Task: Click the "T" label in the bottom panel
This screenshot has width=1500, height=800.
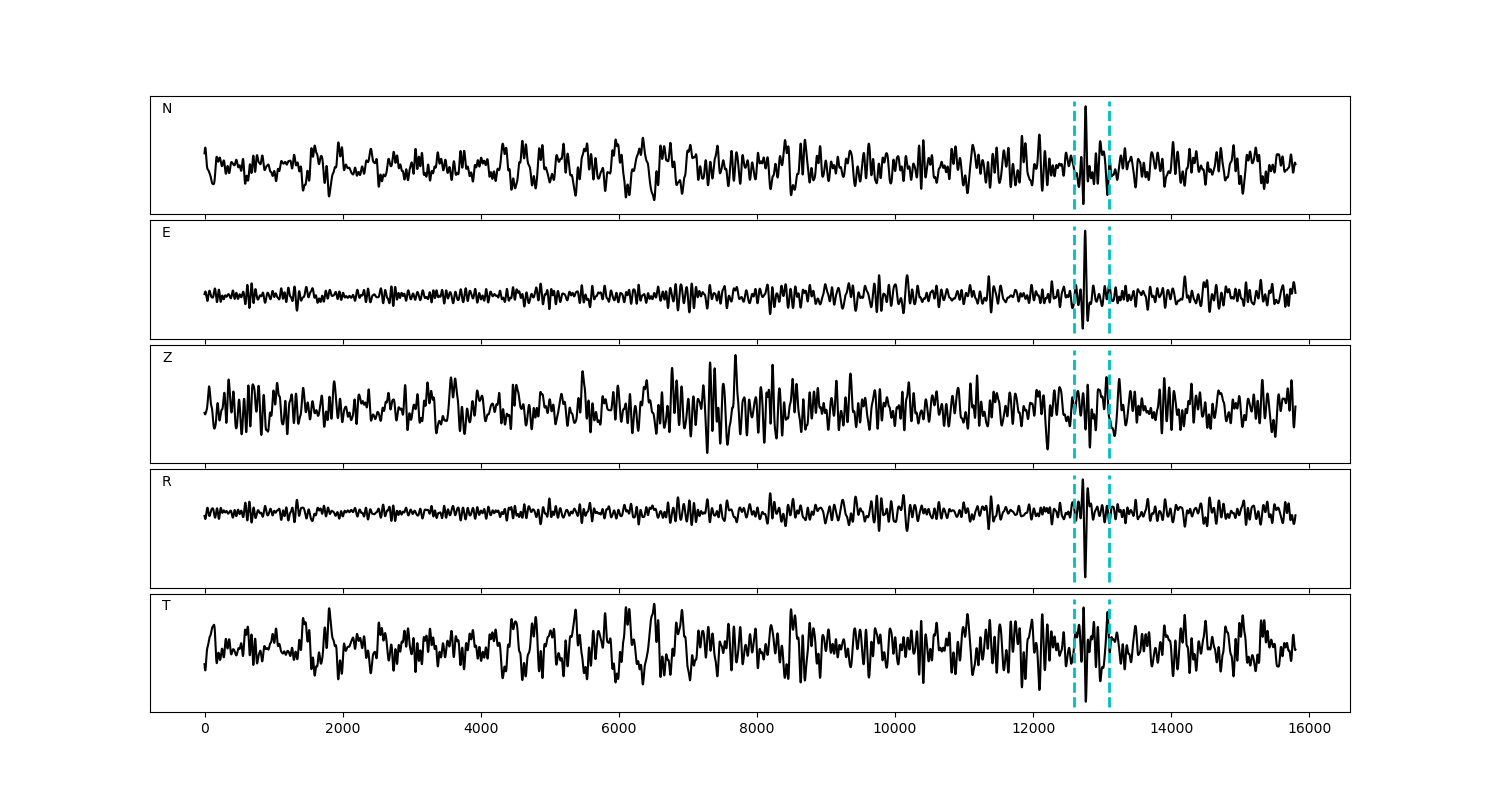Action: click(166, 606)
